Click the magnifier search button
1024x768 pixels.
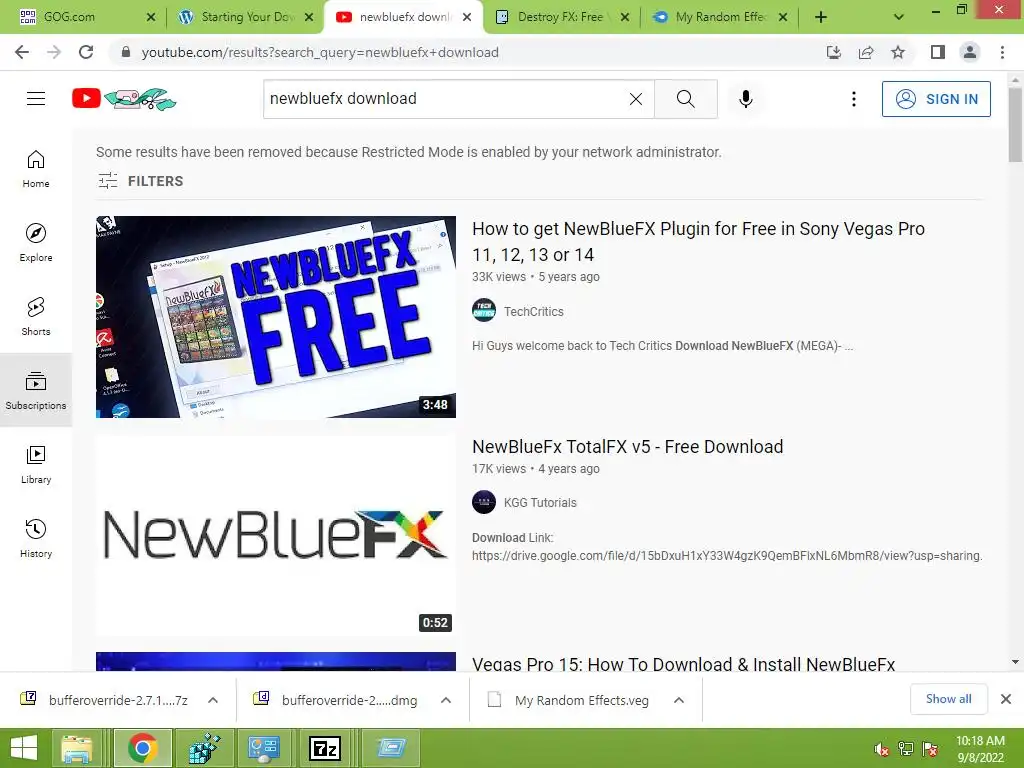(686, 99)
